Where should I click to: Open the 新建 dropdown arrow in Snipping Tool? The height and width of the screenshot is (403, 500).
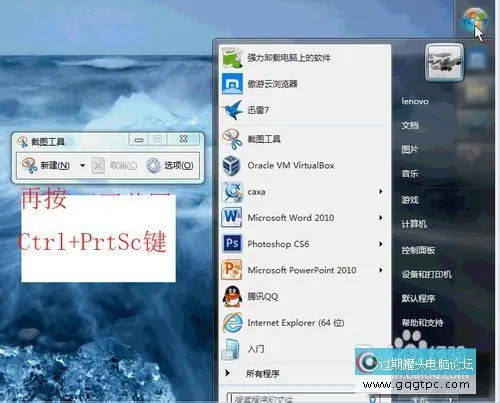82,165
